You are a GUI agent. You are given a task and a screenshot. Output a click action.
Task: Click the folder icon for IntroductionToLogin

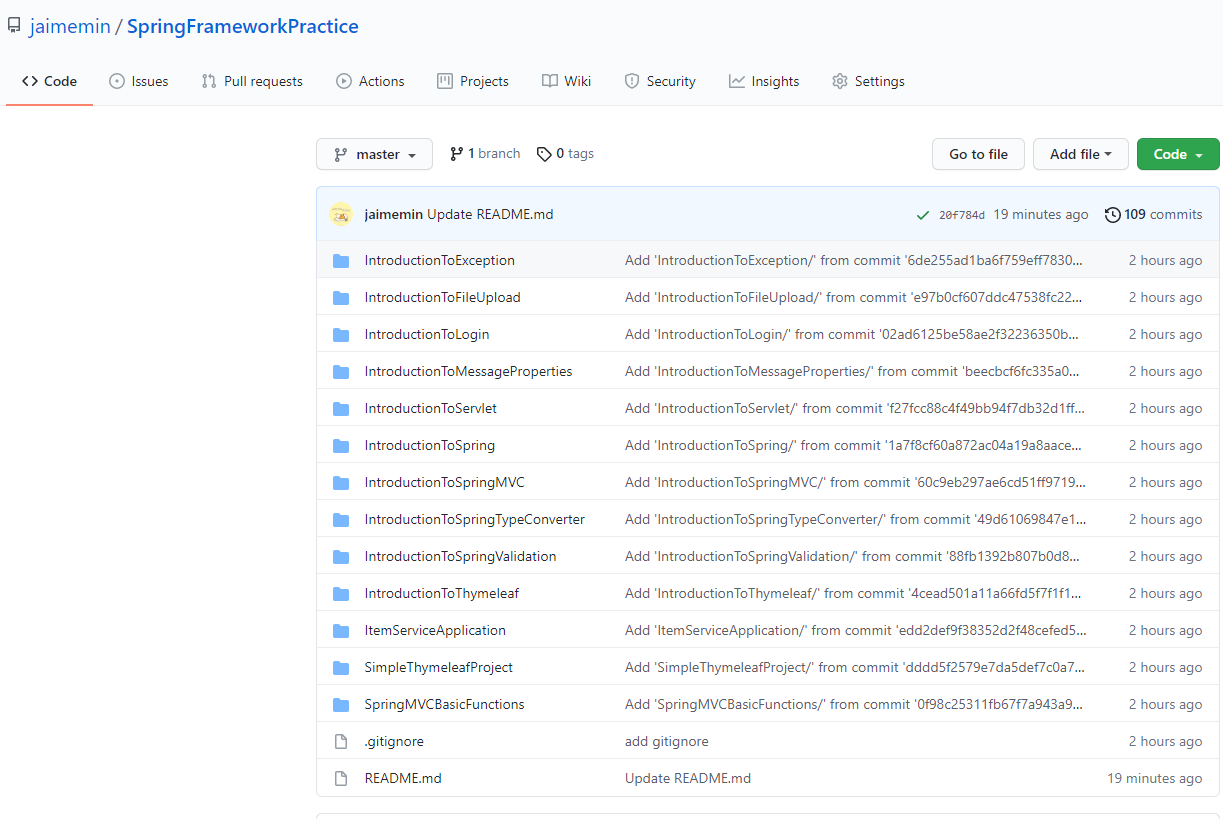[341, 335]
